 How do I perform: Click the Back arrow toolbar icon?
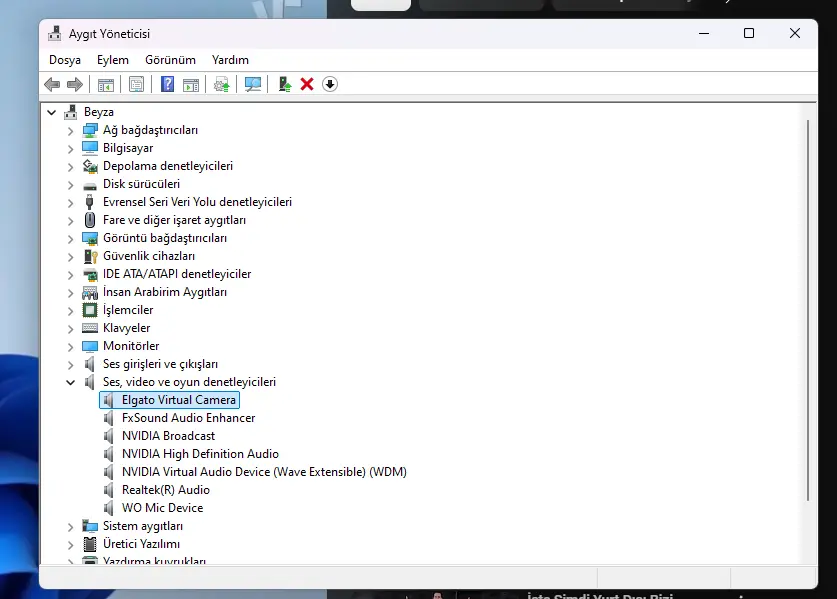click(x=52, y=84)
